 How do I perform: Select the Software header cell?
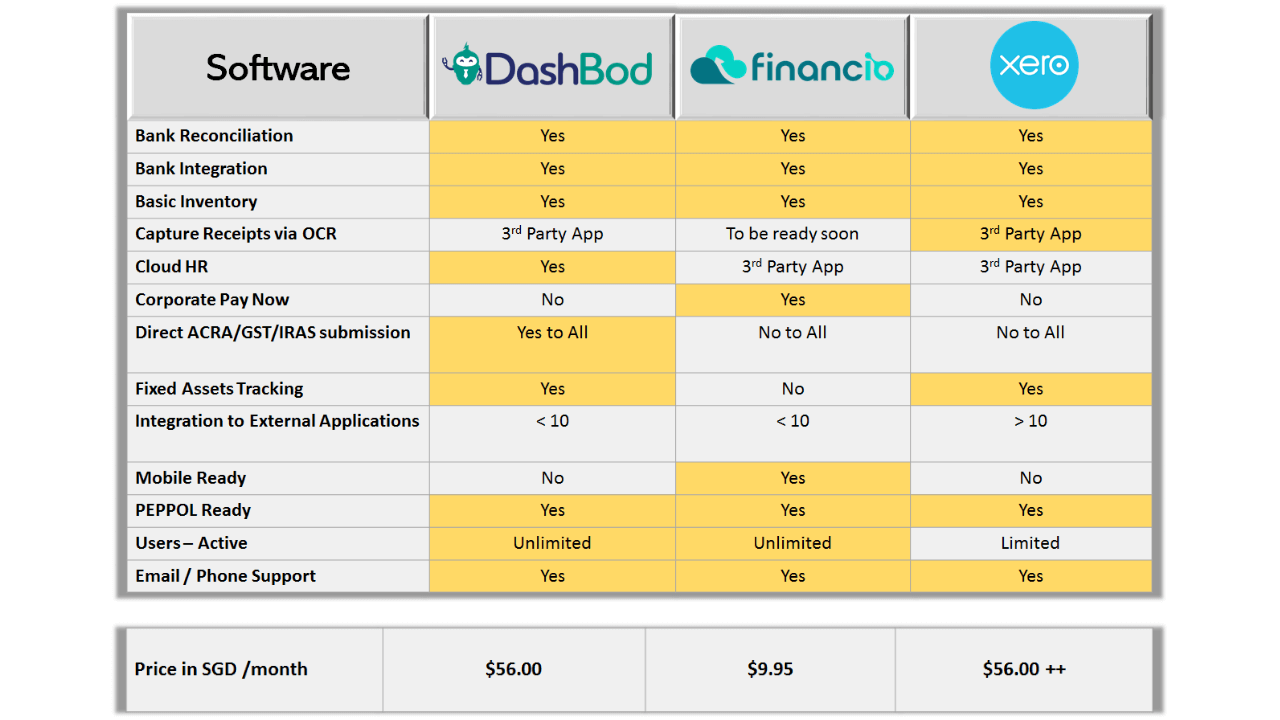pyautogui.click(x=278, y=67)
